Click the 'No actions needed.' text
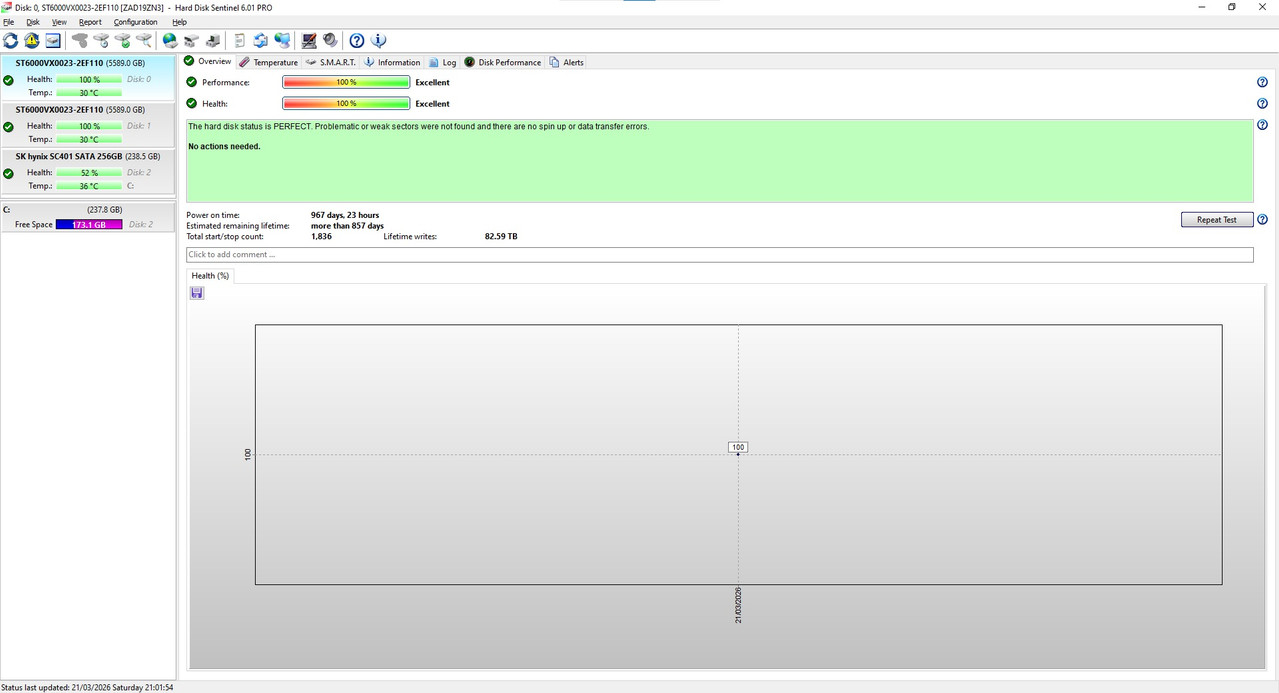 (224, 146)
